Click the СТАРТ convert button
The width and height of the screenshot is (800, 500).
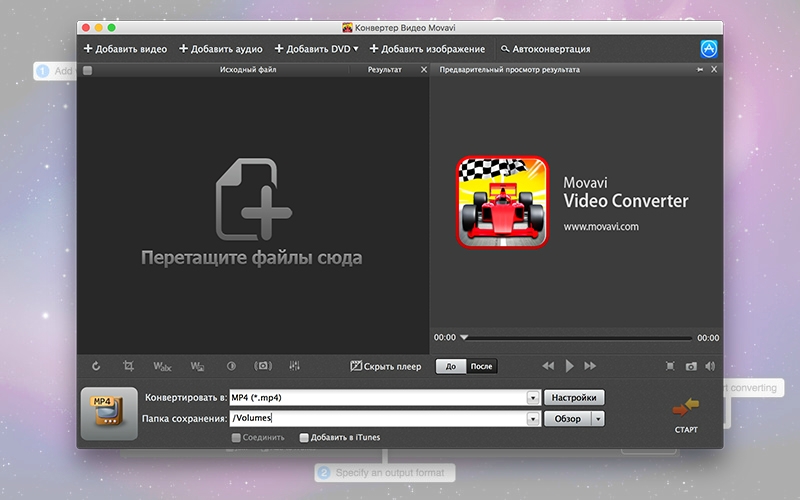pos(686,414)
